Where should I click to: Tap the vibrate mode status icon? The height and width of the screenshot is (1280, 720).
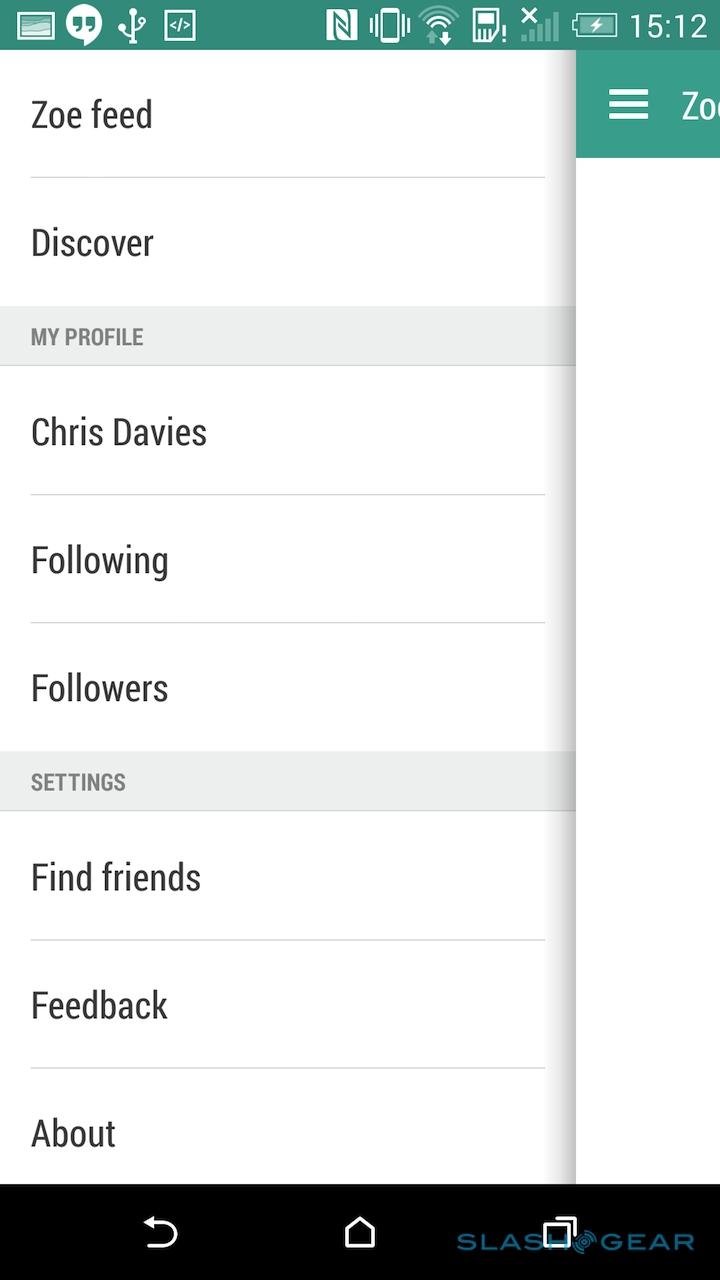coord(390,25)
